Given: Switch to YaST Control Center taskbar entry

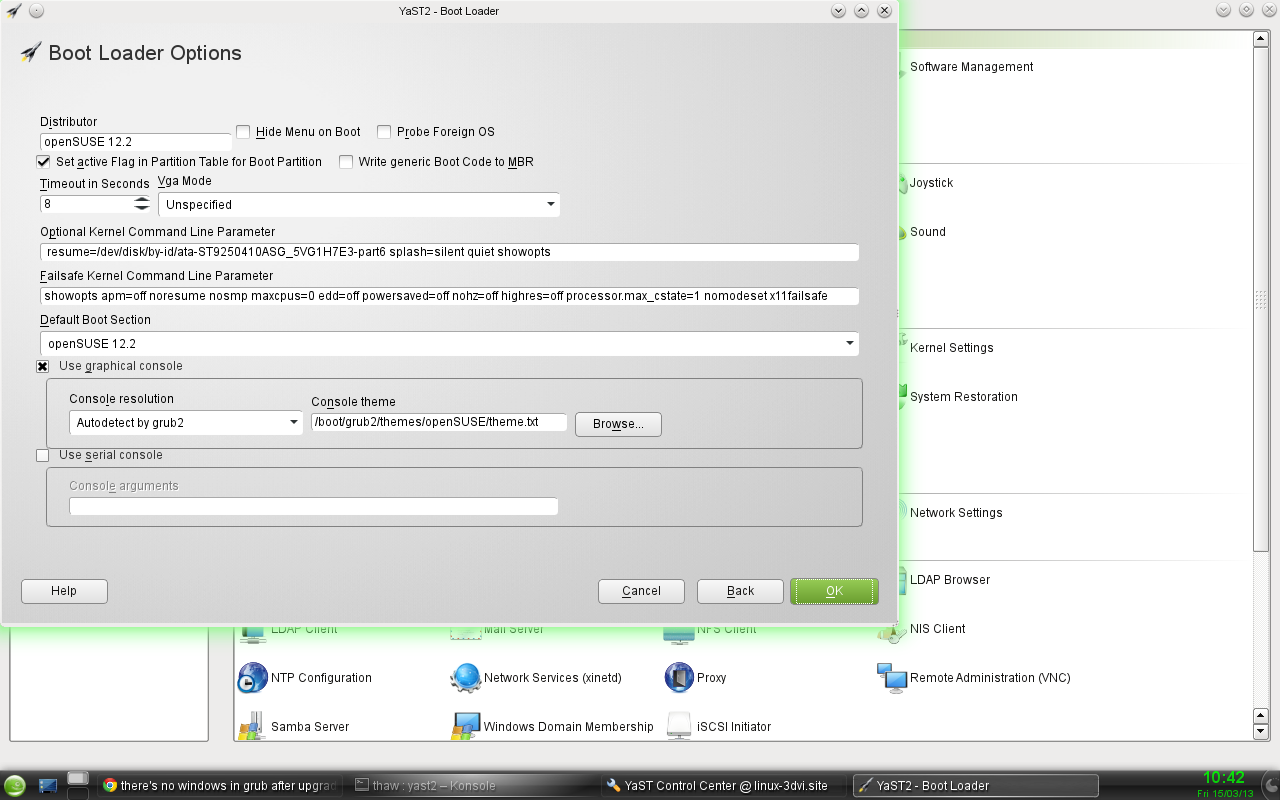Looking at the screenshot, I should pos(724,786).
